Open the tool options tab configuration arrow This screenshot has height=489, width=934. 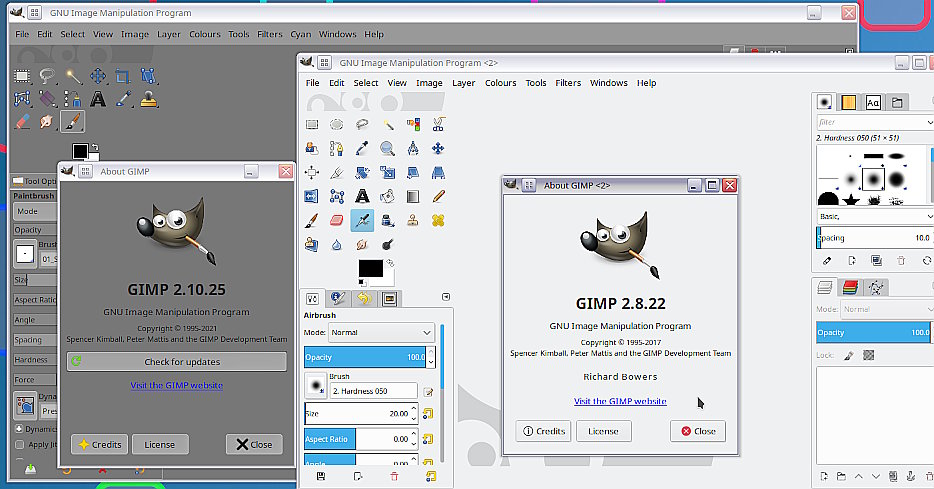pos(446,297)
